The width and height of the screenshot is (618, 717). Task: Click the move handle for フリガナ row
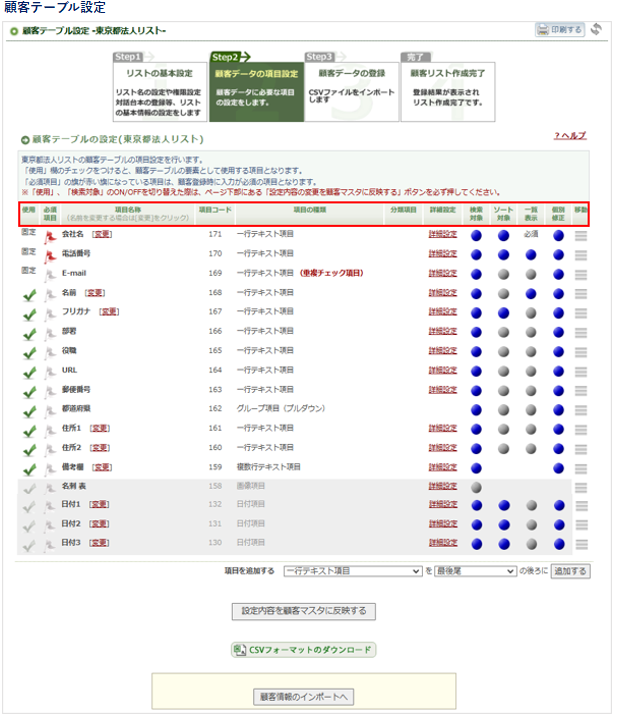581,313
